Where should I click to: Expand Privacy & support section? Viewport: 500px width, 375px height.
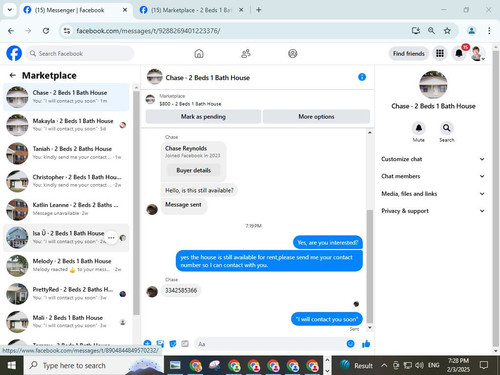[433, 211]
